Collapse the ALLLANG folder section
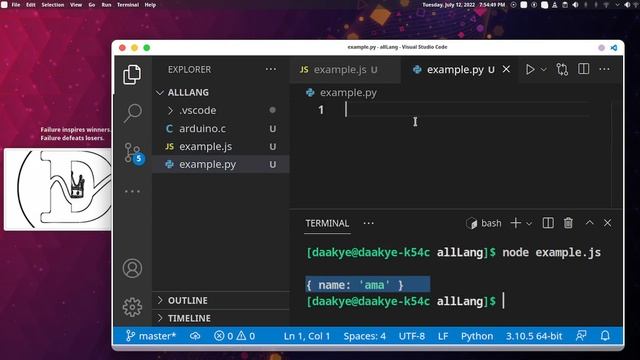Viewport: 640px width, 360px height. click(x=221, y=92)
